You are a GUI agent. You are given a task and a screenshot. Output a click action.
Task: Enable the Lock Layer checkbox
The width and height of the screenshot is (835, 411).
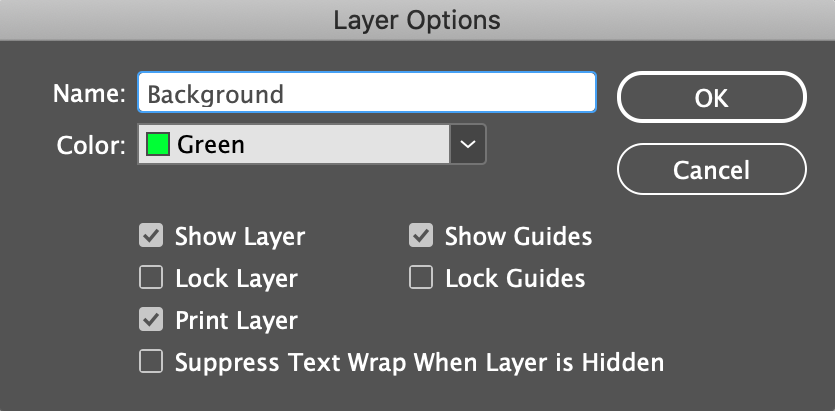click(x=151, y=278)
